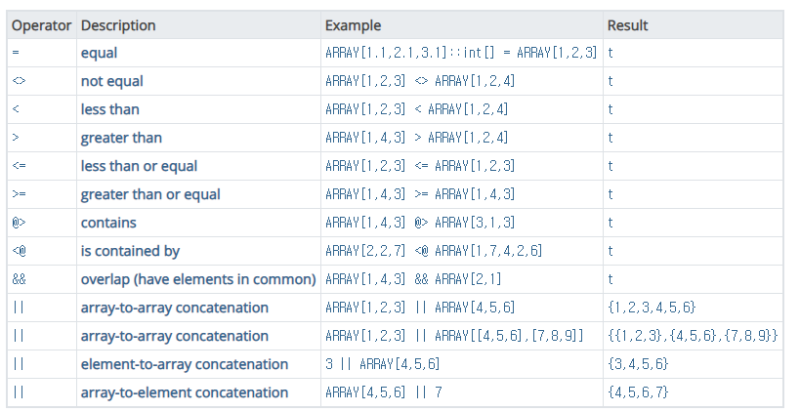
Task: Click the Example column header
Action: (353, 24)
